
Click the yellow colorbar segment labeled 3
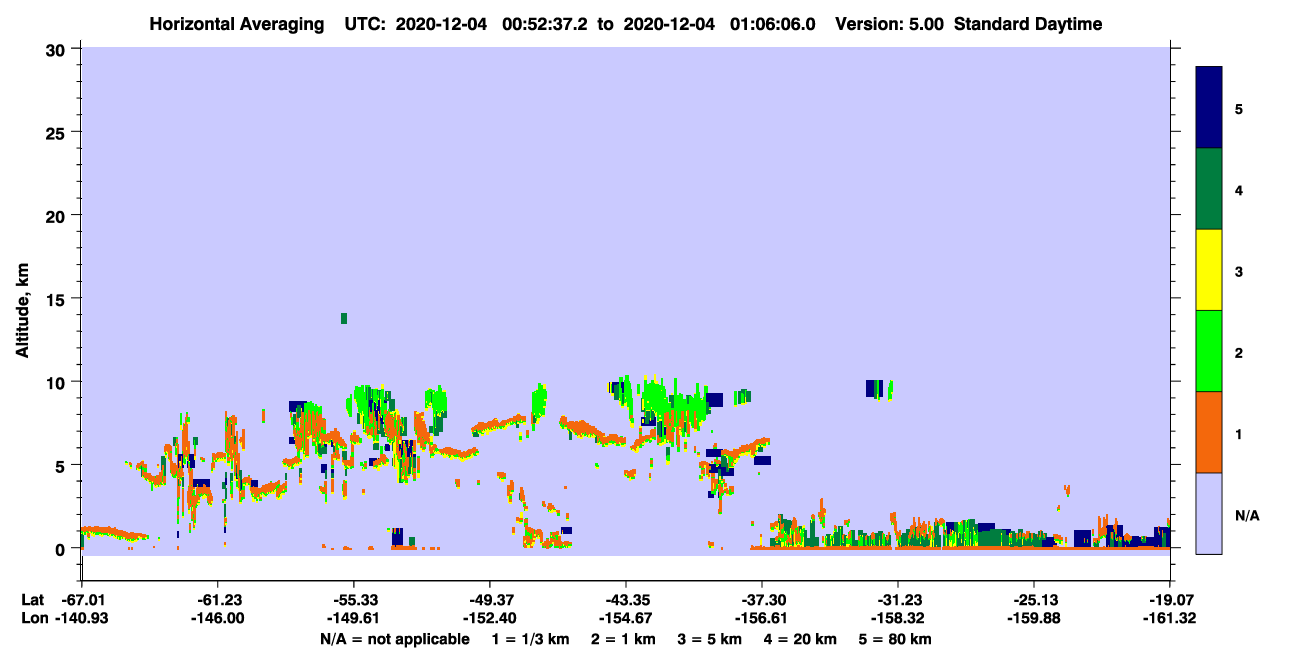coord(1209,270)
